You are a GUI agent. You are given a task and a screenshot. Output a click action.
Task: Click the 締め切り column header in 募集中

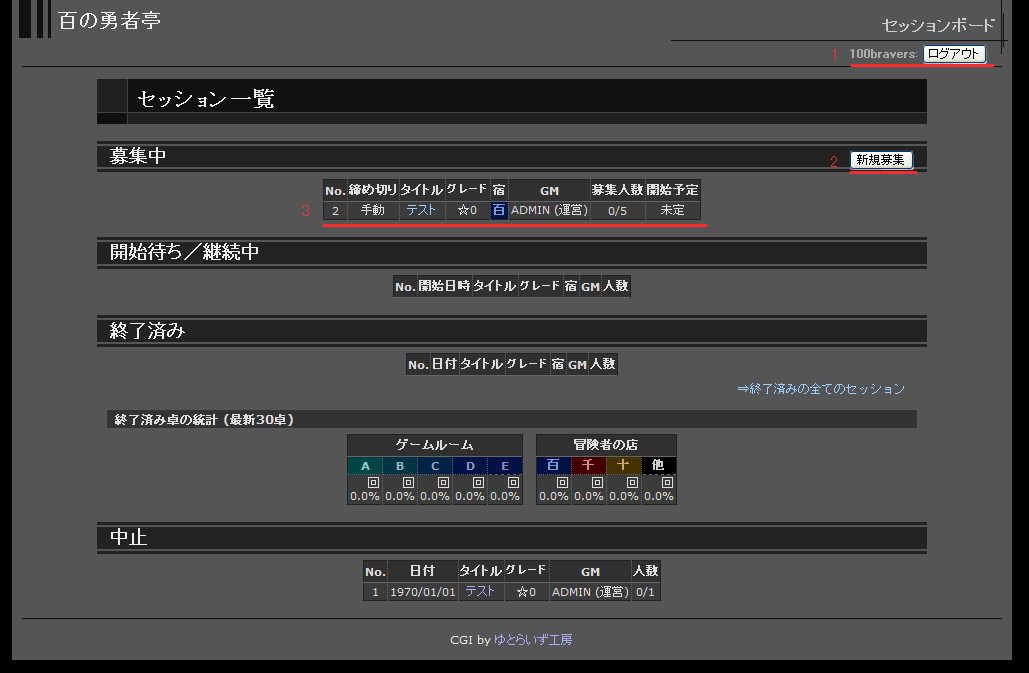tap(372, 190)
